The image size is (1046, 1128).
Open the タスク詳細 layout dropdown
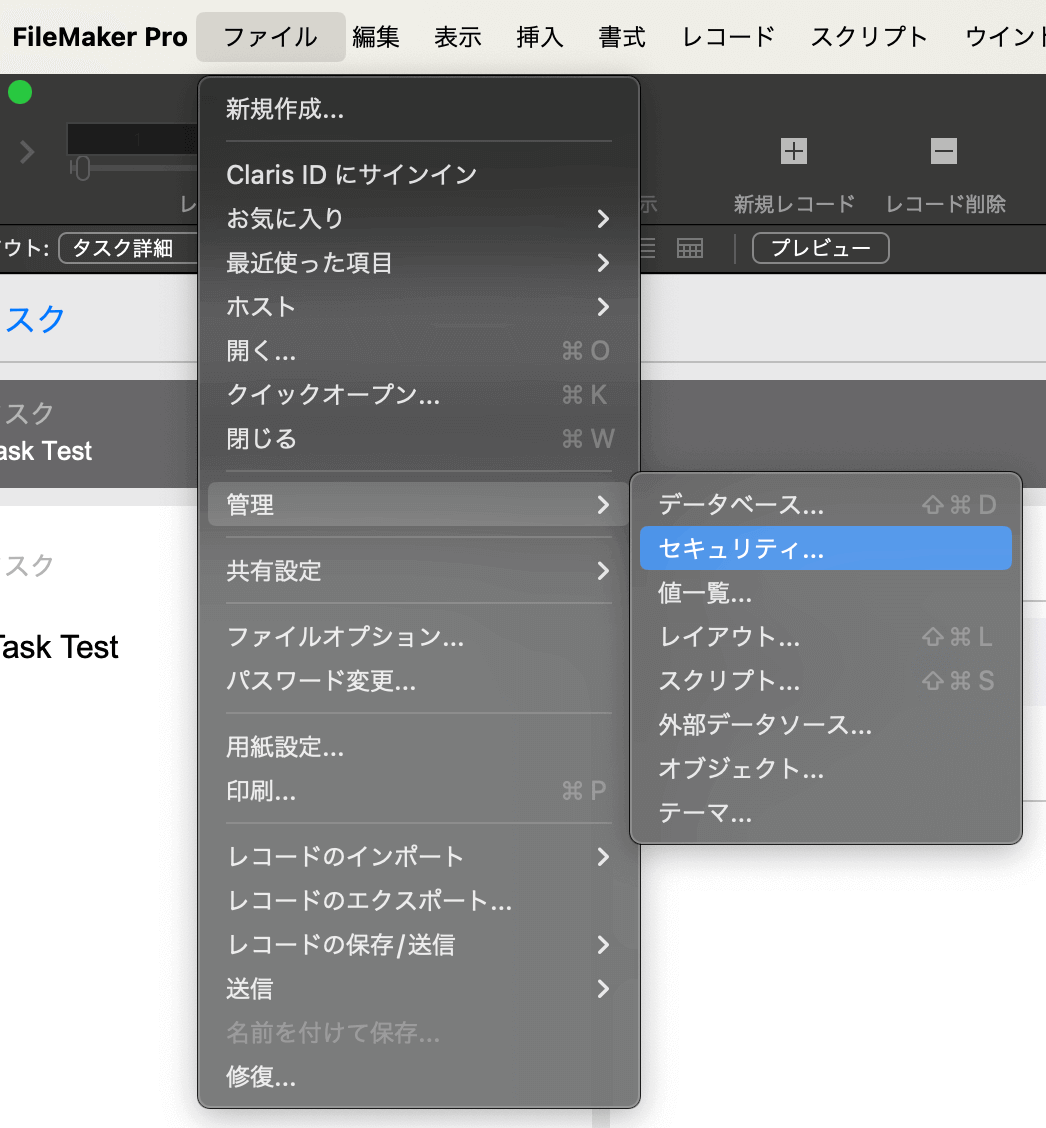coord(128,248)
